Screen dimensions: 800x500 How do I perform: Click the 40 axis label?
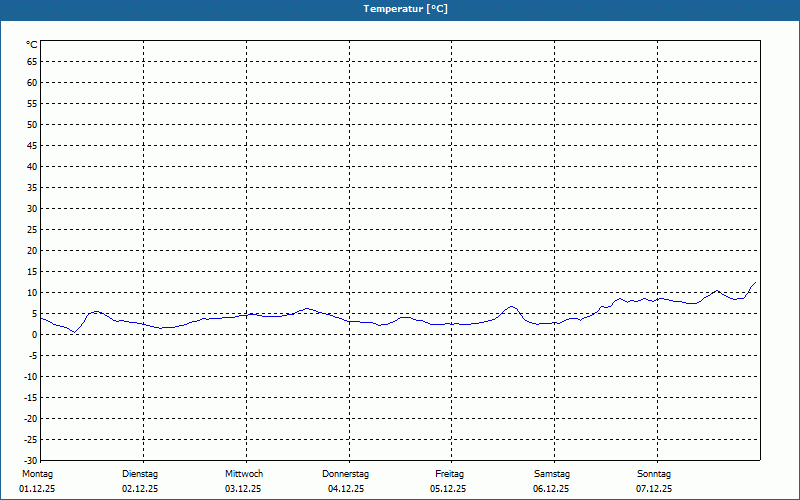point(32,167)
